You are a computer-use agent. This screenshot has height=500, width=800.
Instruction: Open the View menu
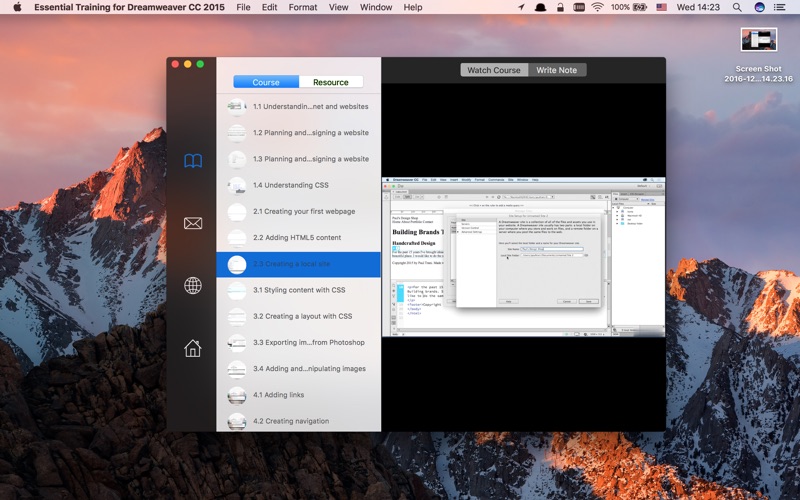[x=338, y=7]
